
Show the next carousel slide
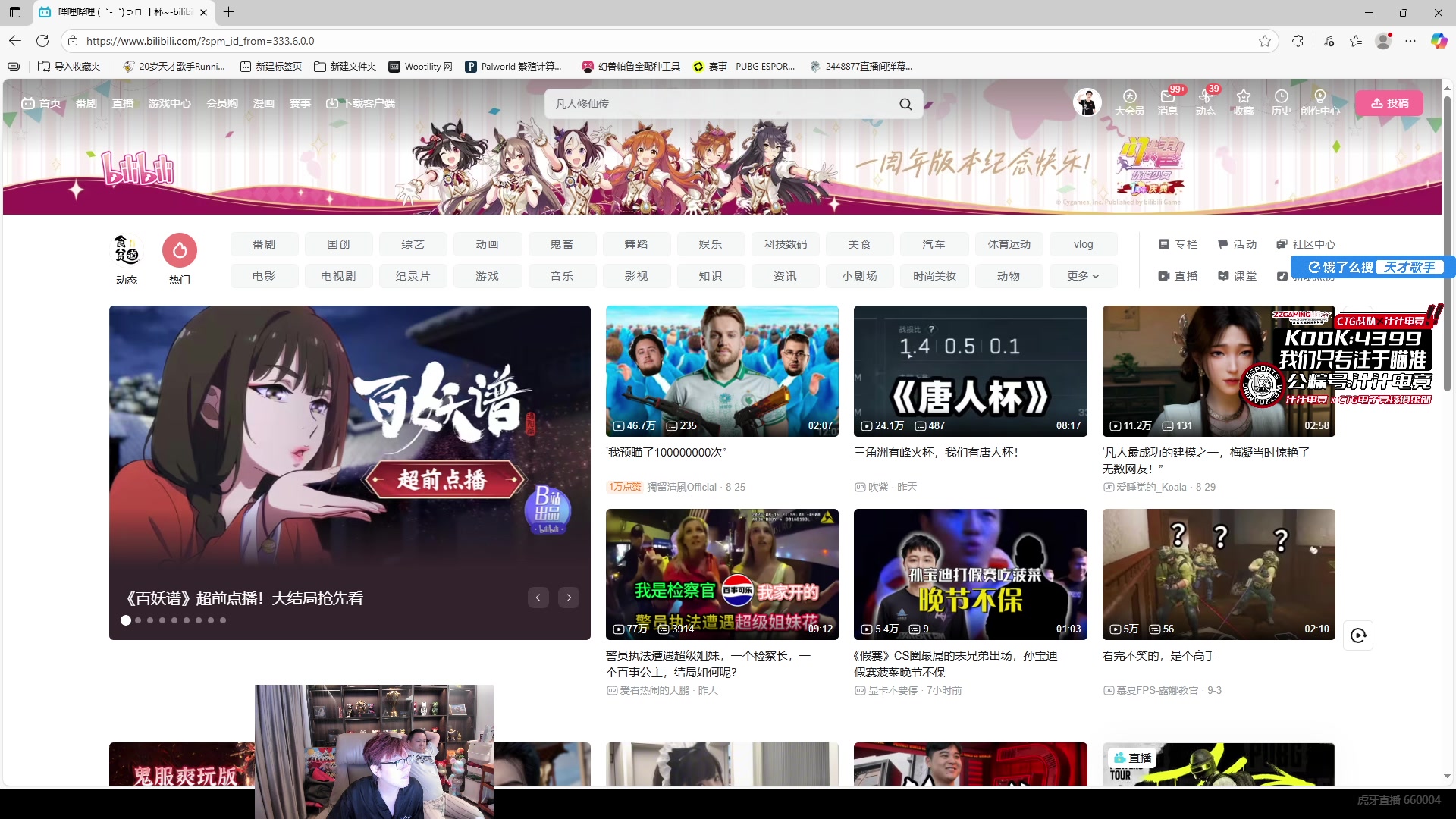click(x=569, y=598)
